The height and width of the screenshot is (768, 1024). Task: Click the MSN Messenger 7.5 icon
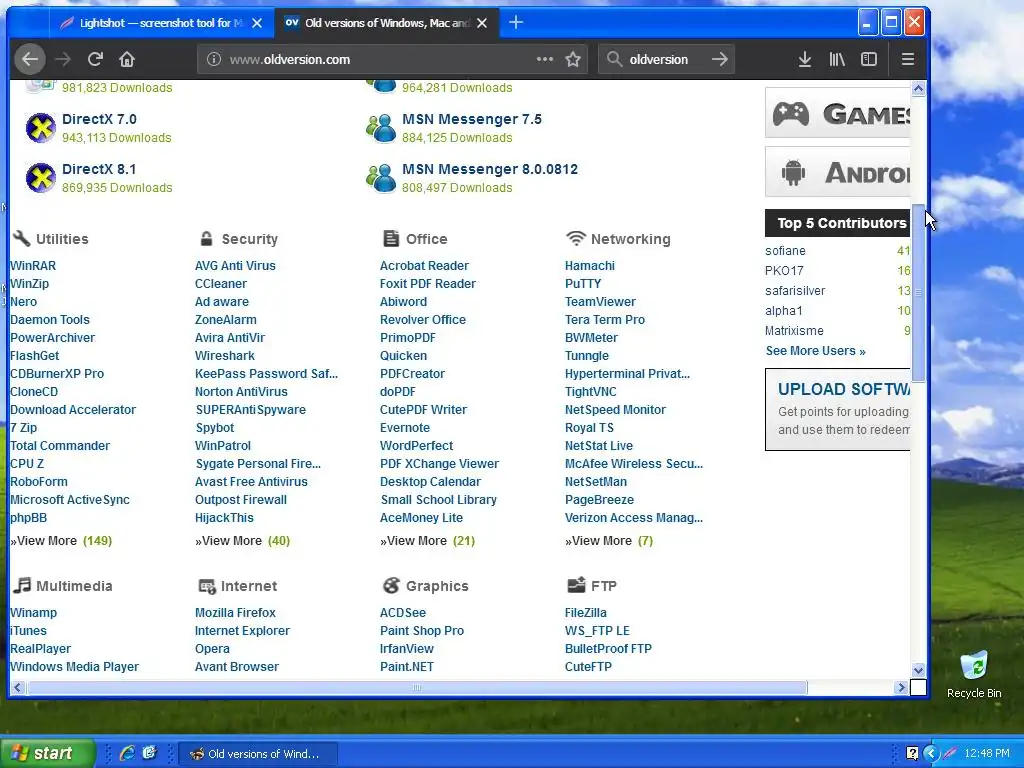click(x=381, y=127)
